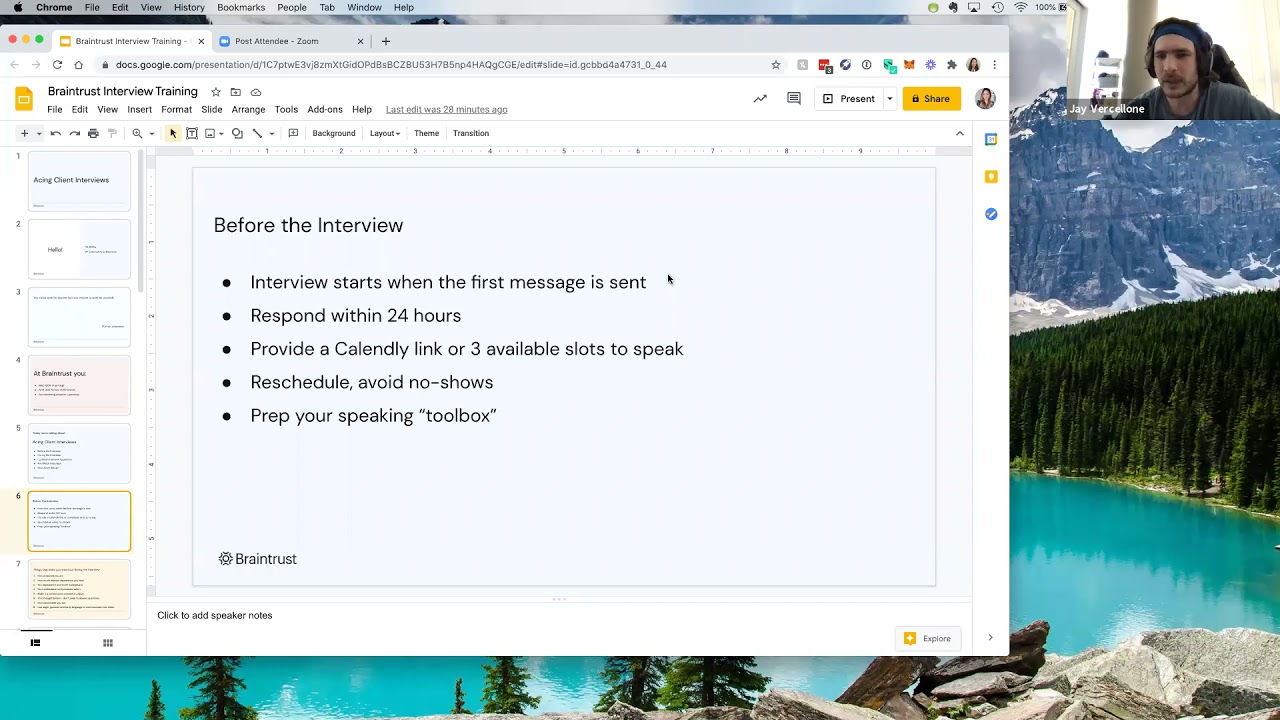Screen dimensions: 1280x720
Task: Expand the line type dropdown arrow
Action: 271,133
